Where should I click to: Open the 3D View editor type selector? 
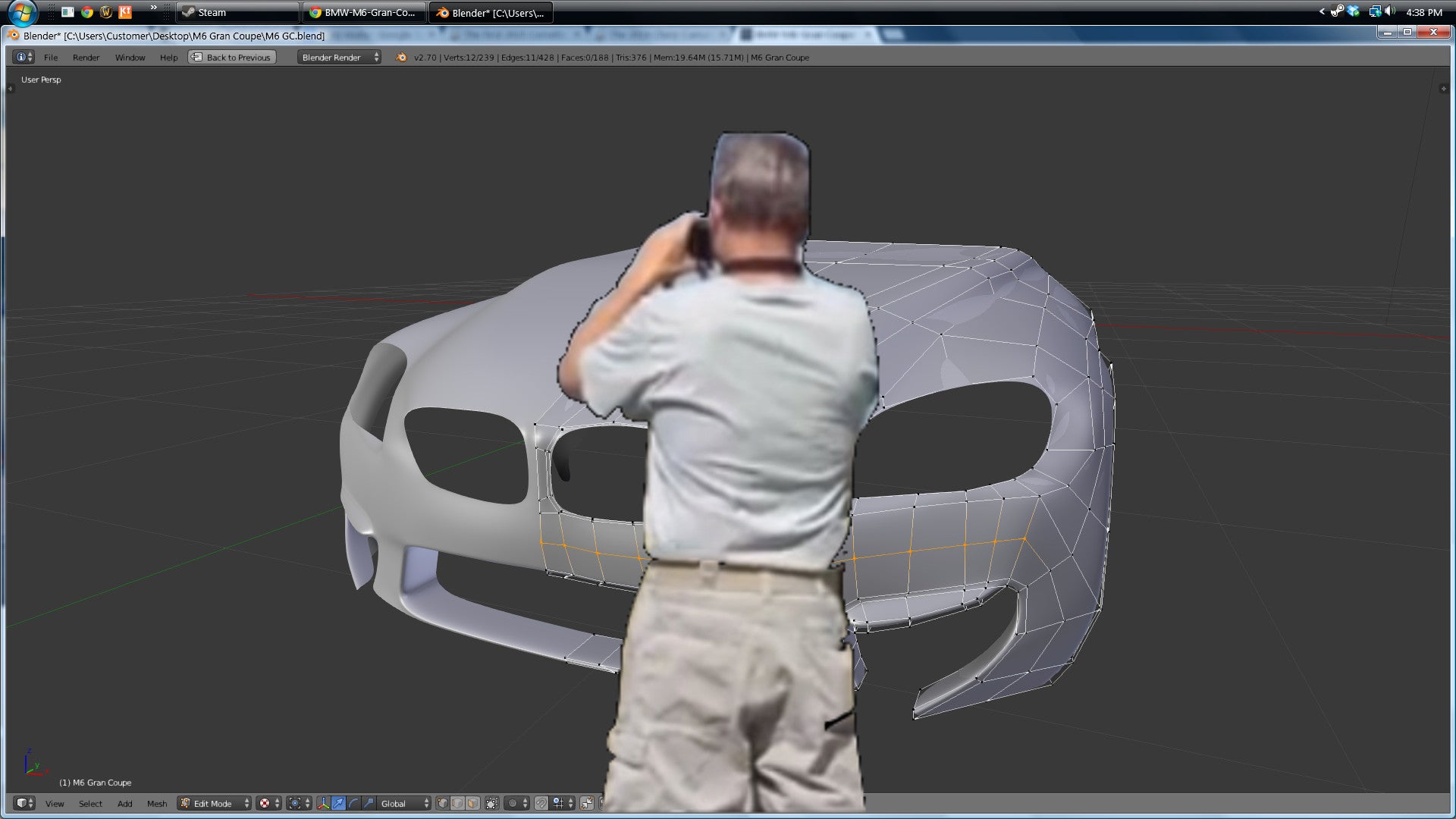tap(24, 803)
